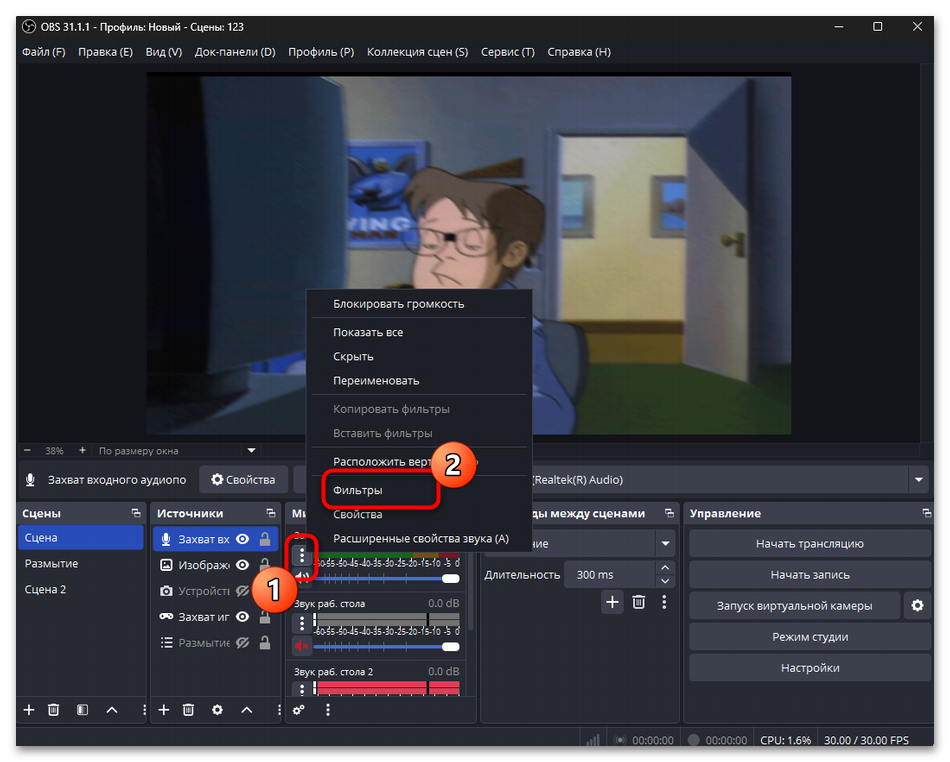Select Переименовать in the context menu

pos(419,380)
